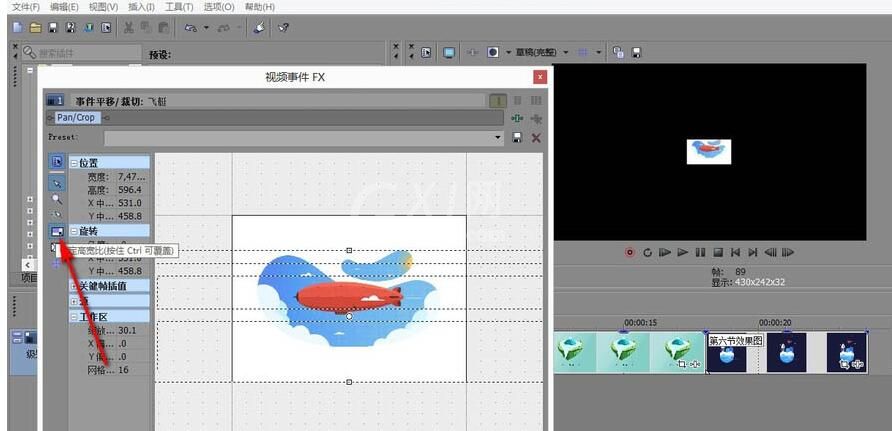Collapse the 工作区 (Workspace) section
The width and height of the screenshot is (892, 431).
coord(74,316)
